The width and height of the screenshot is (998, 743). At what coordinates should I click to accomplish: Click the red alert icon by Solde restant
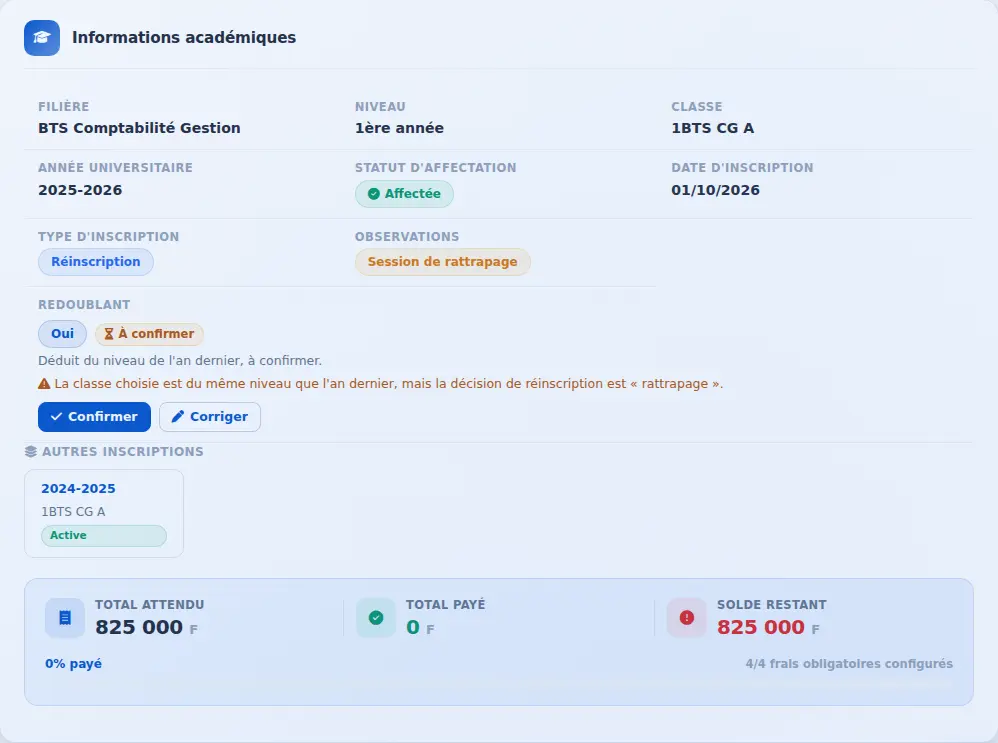click(687, 618)
